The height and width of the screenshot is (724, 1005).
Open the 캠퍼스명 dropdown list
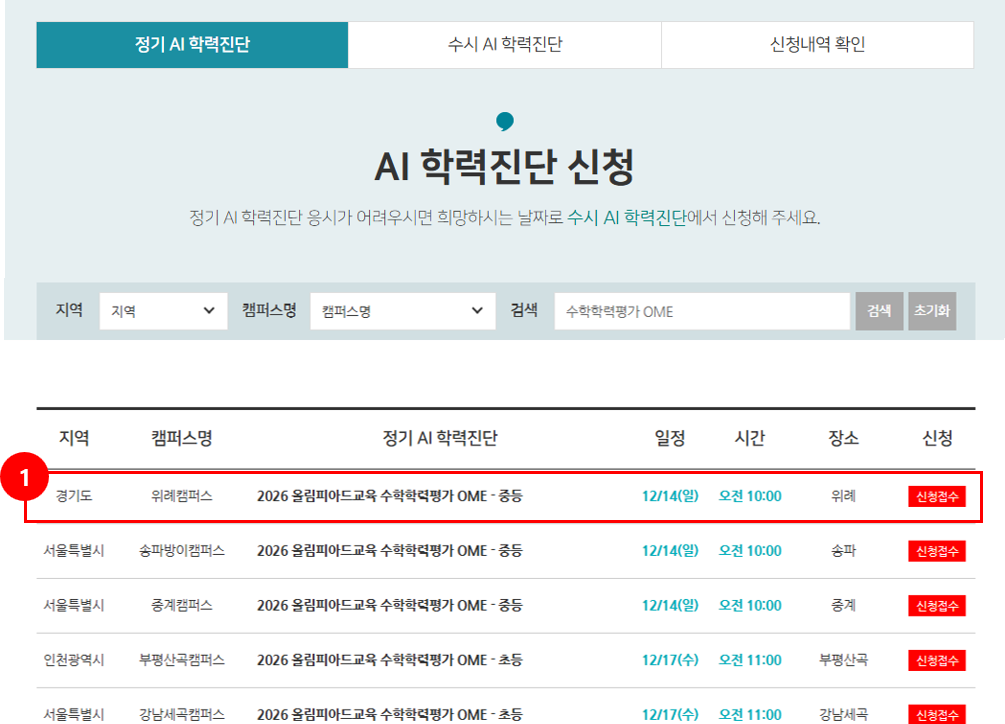click(x=402, y=311)
